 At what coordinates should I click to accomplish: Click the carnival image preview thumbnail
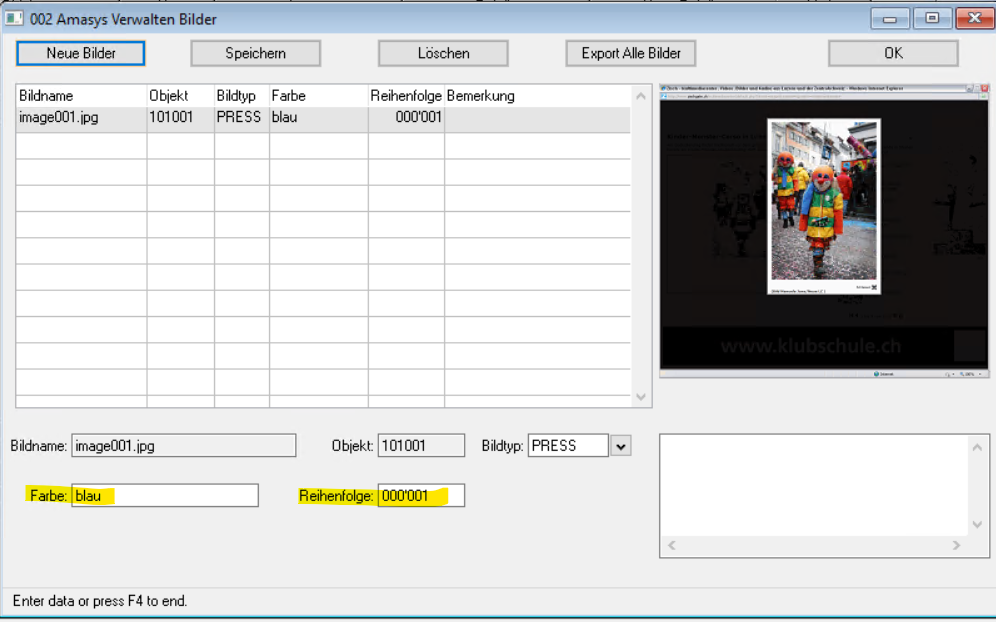(823, 207)
